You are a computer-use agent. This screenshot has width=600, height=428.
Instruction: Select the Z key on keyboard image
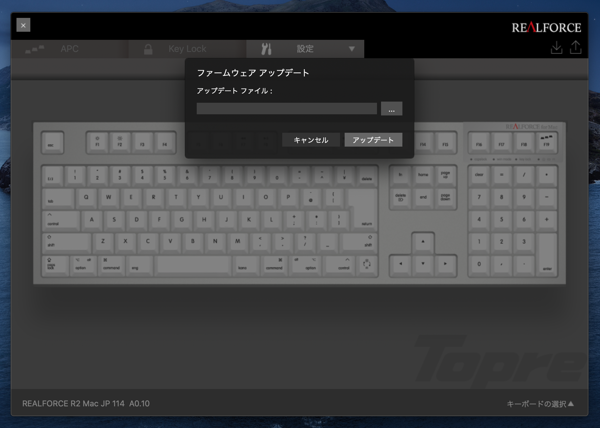(103, 242)
